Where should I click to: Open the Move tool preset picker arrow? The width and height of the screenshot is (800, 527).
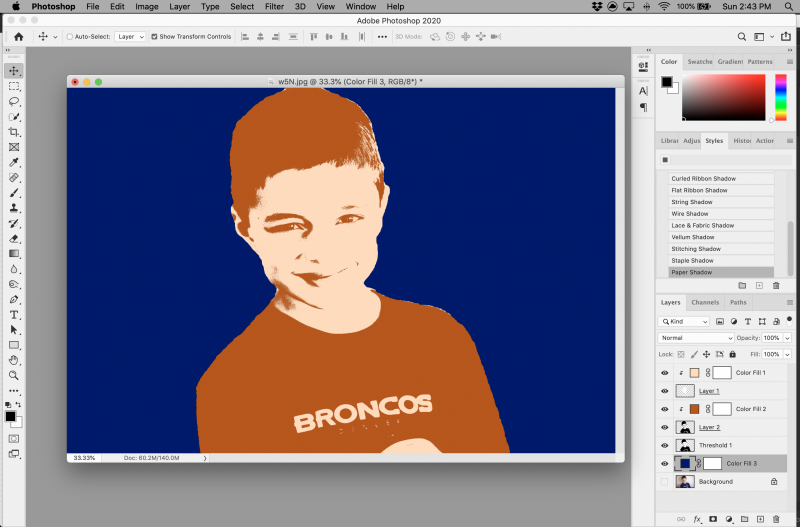[55, 37]
